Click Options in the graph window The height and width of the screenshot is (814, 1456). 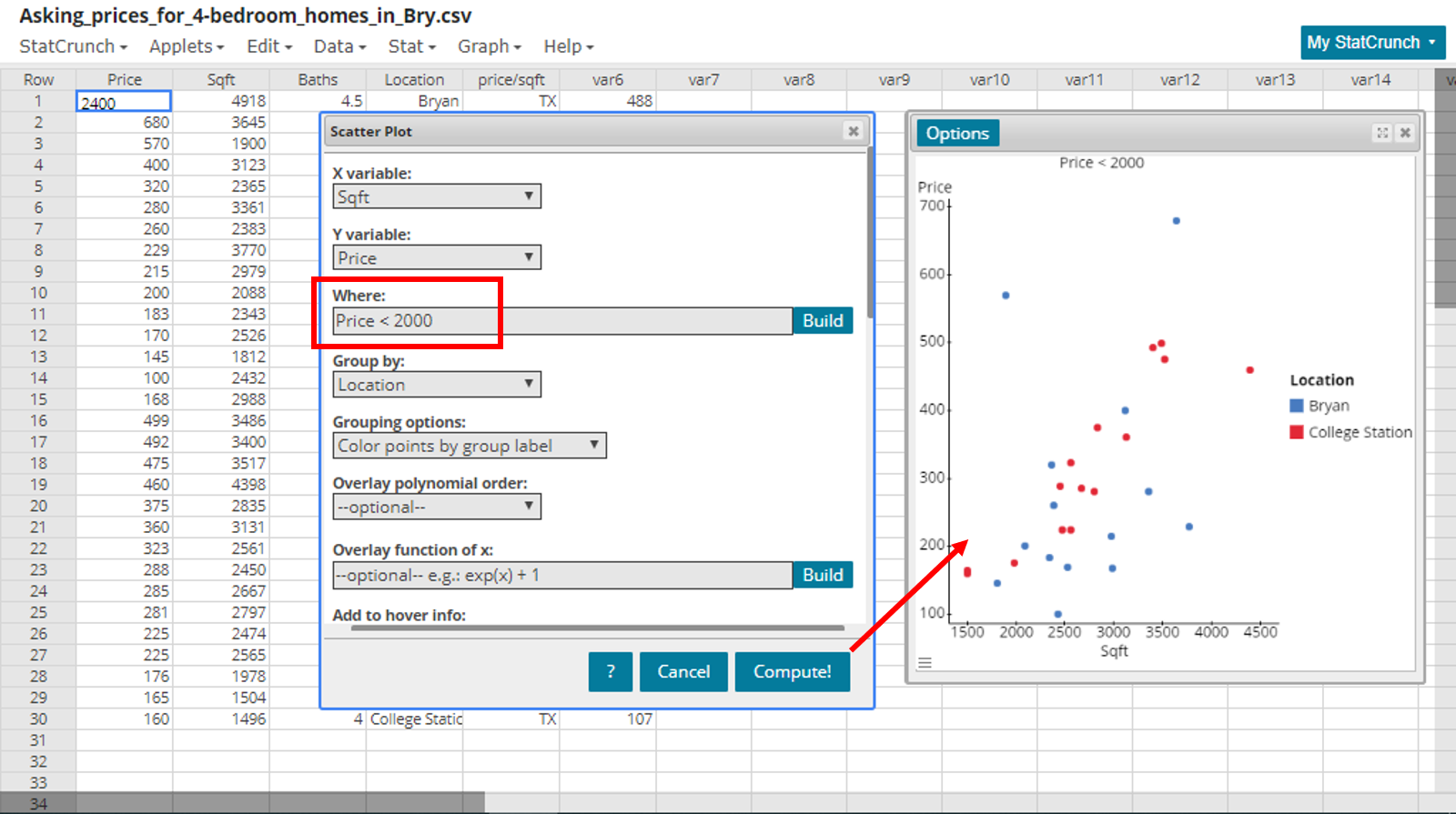957,134
